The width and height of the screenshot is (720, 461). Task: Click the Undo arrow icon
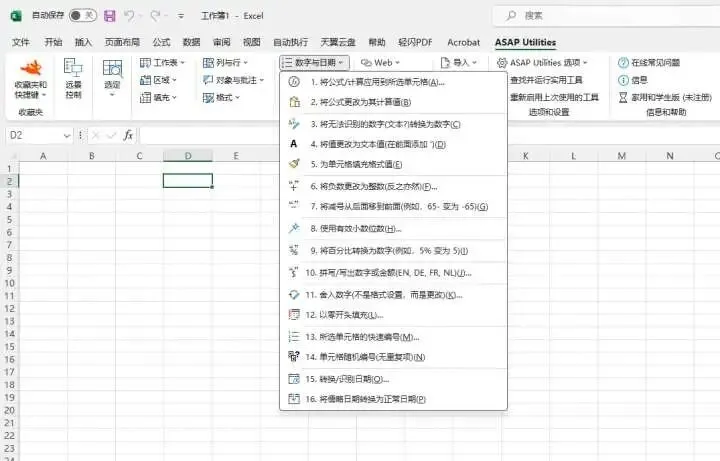129,16
